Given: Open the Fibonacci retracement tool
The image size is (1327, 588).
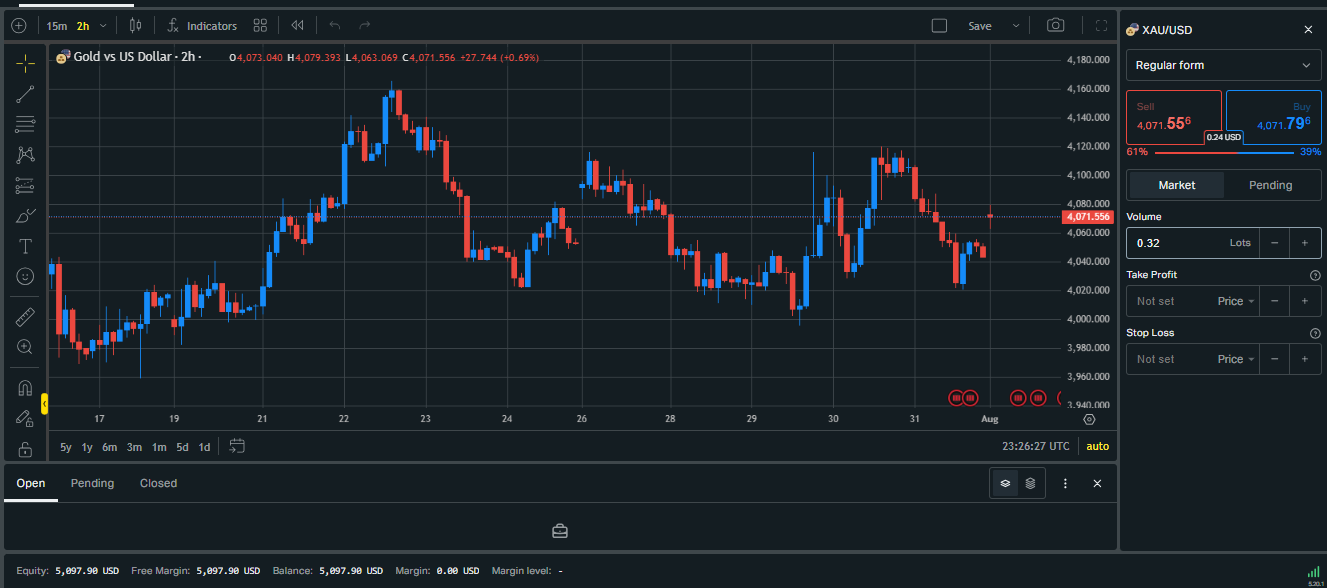Looking at the screenshot, I should click(x=25, y=125).
